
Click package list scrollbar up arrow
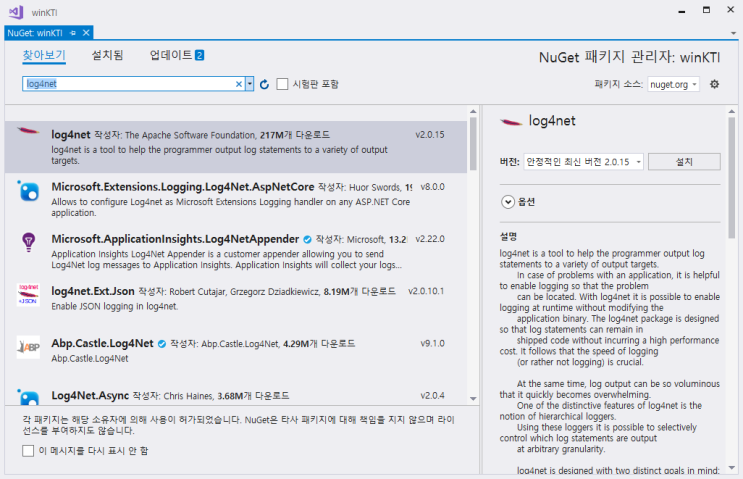473,111
